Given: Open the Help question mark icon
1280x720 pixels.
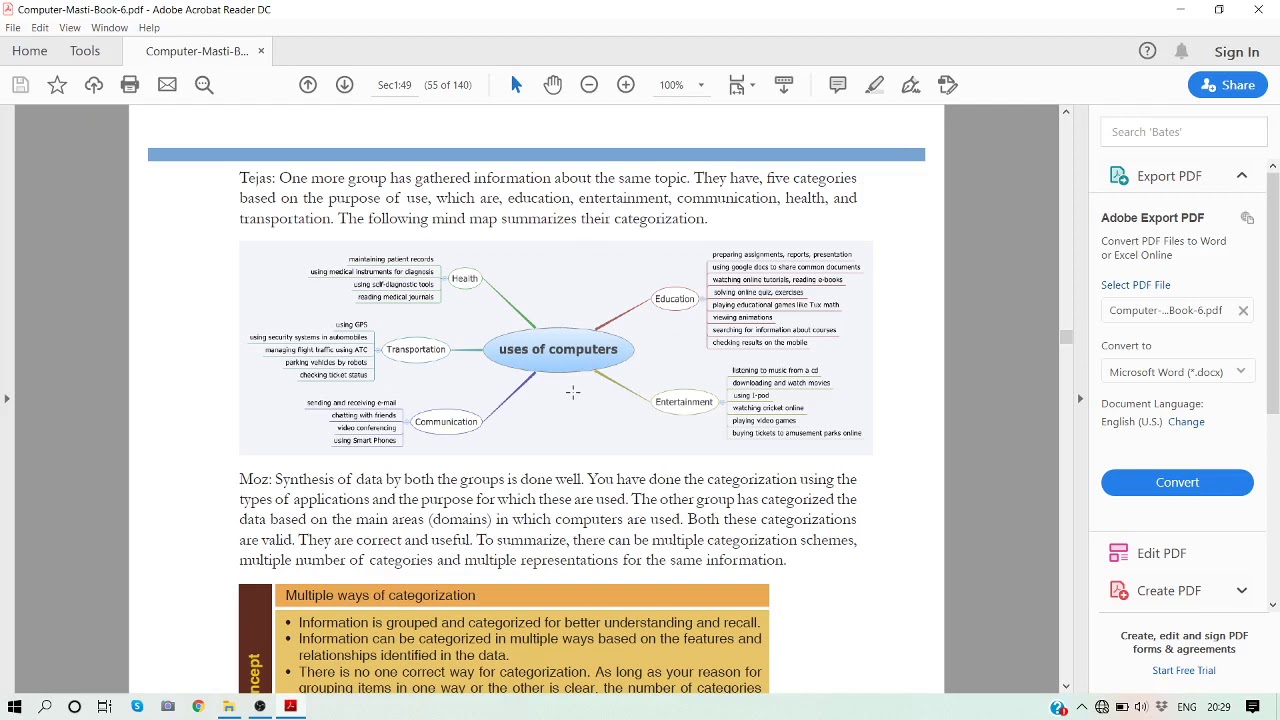Looking at the screenshot, I should pyautogui.click(x=1147, y=51).
